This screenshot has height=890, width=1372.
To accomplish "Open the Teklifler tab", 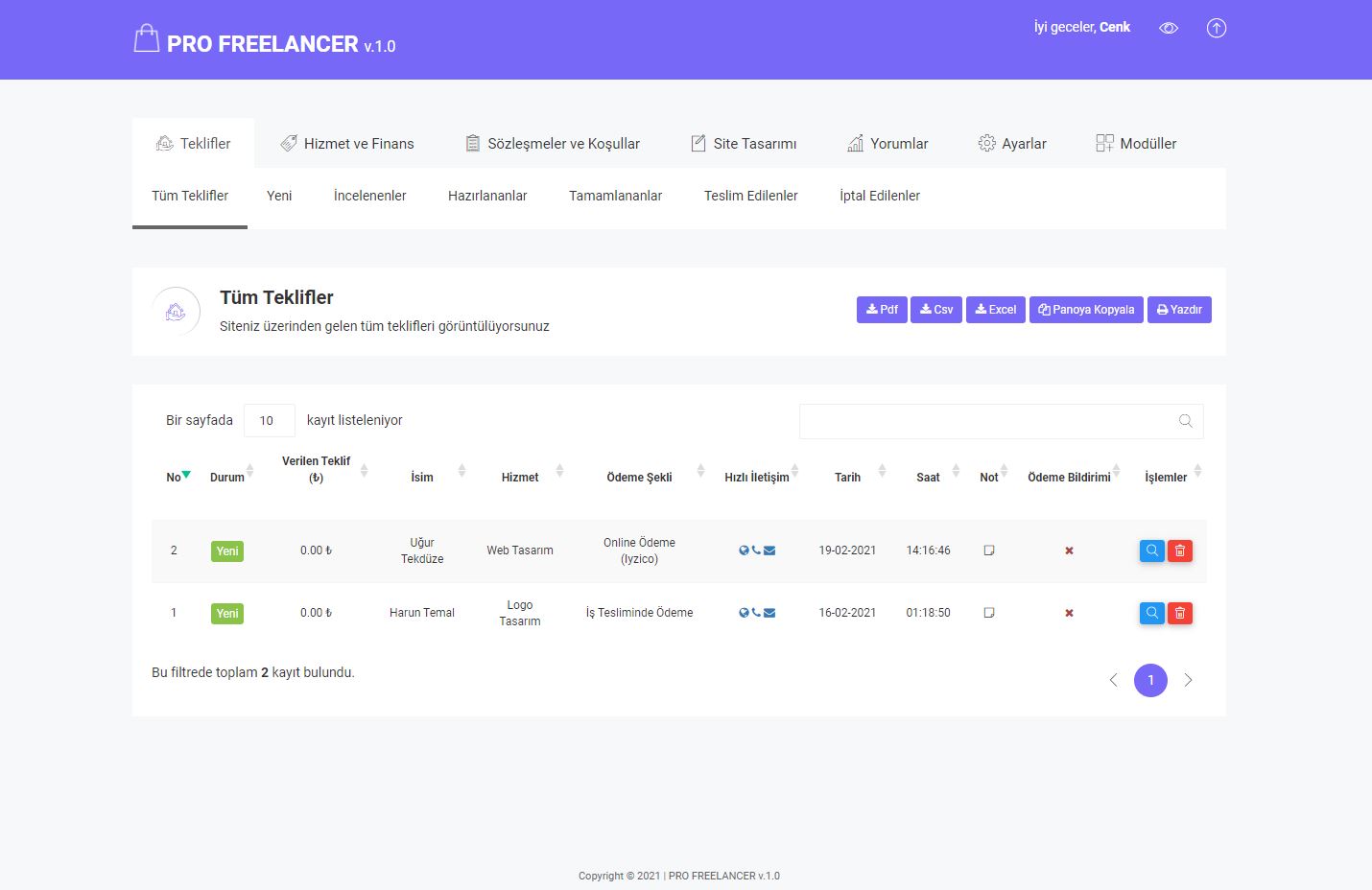I will tap(193, 143).
